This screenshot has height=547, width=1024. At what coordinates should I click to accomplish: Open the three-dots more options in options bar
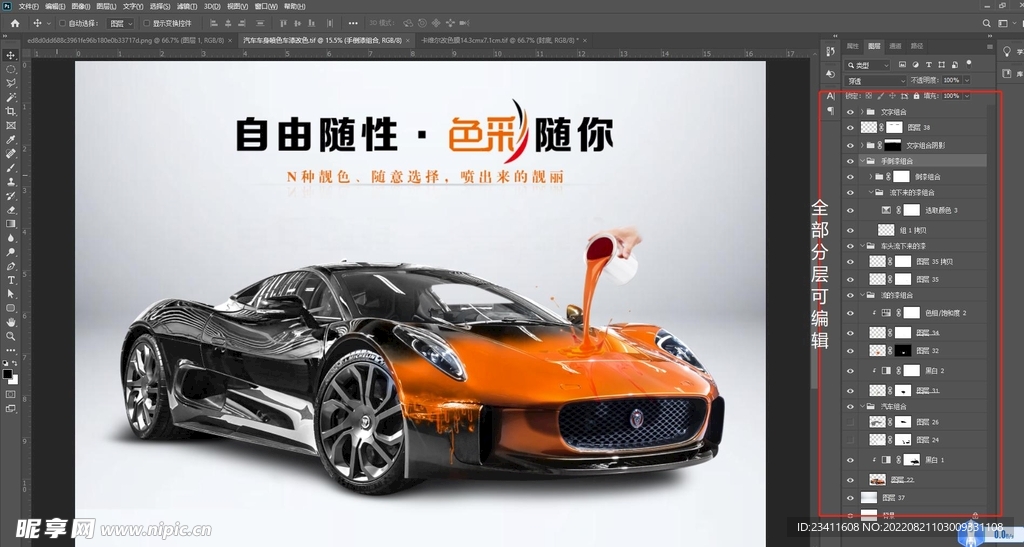coord(353,23)
